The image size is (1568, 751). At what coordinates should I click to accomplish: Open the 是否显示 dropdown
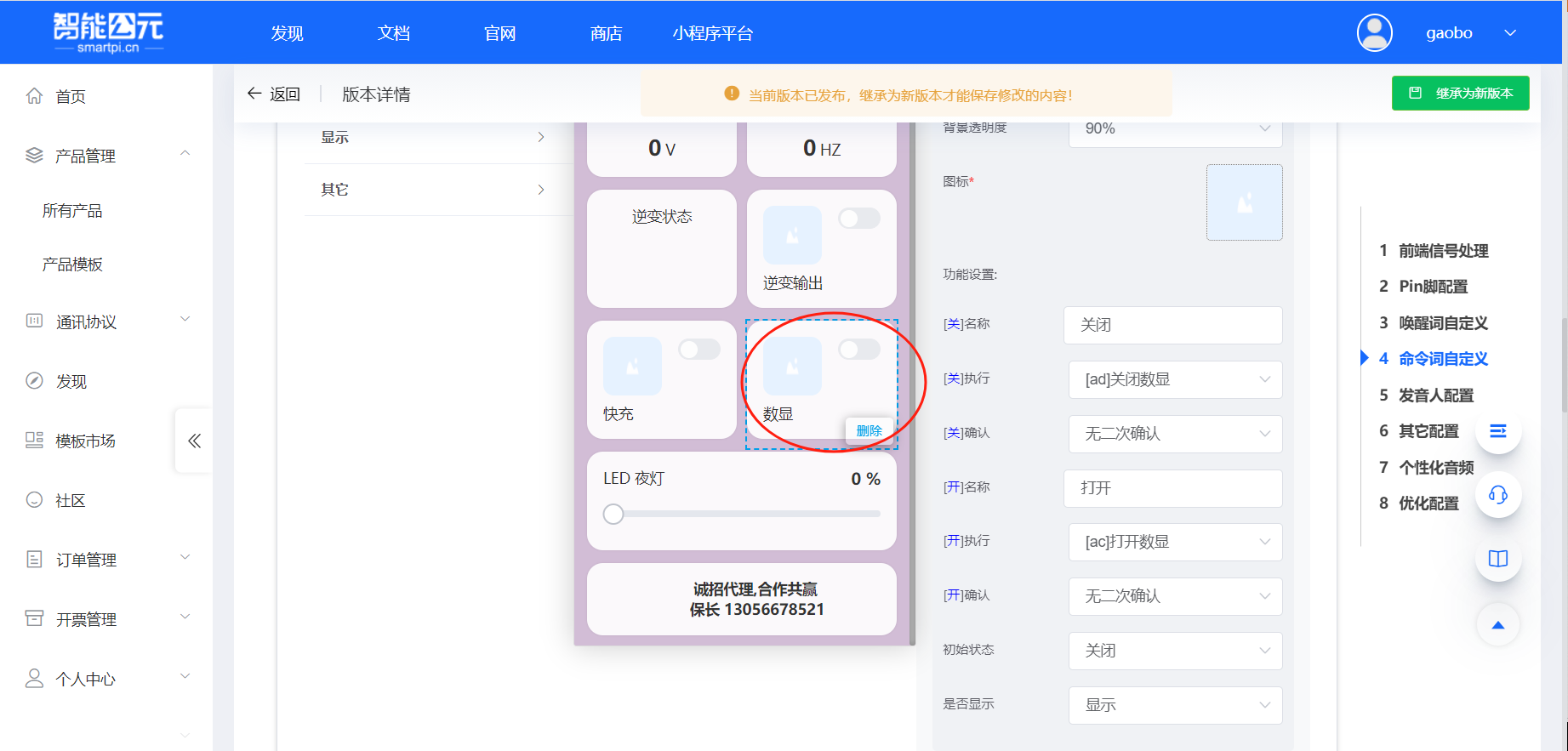pyautogui.click(x=1176, y=705)
